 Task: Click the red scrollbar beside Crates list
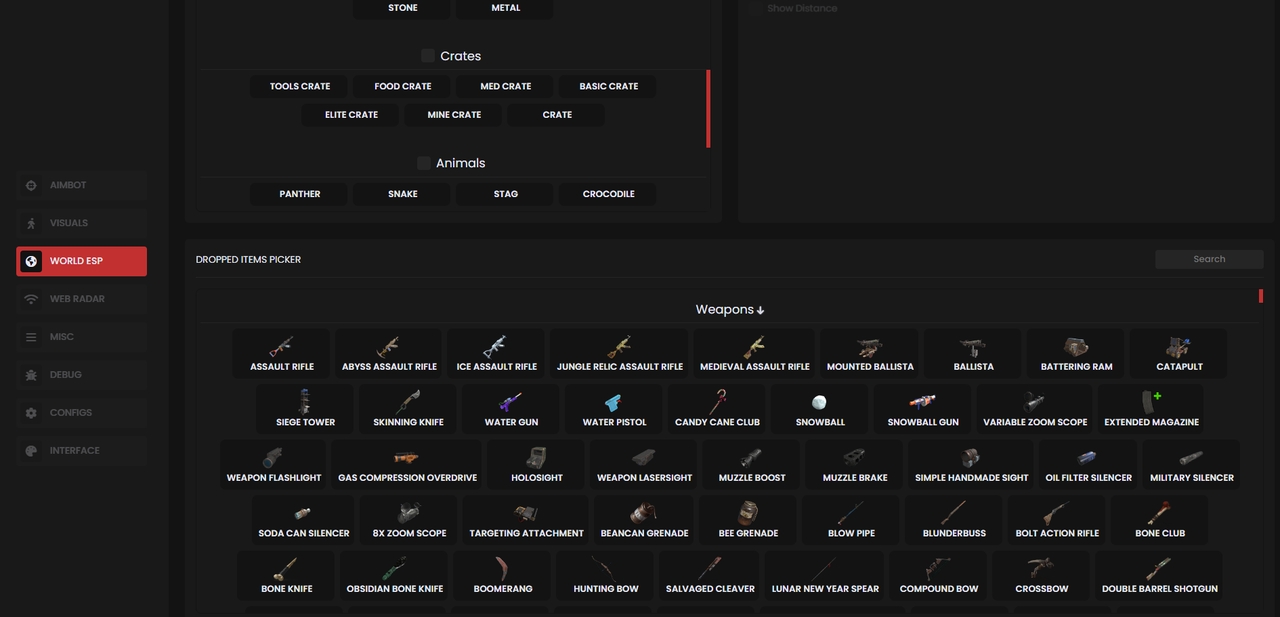(708, 108)
